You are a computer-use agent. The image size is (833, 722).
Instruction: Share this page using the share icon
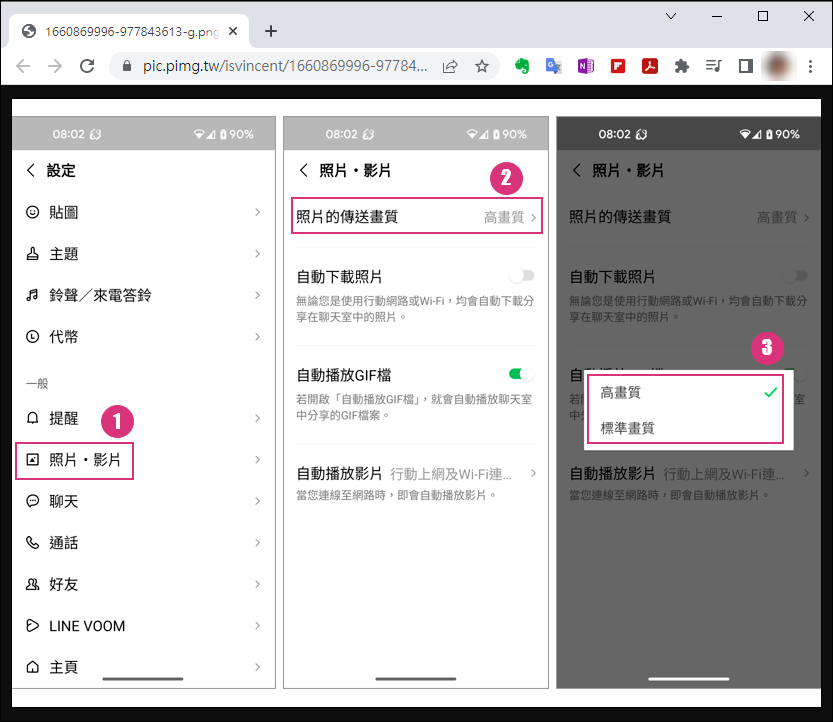(x=450, y=66)
